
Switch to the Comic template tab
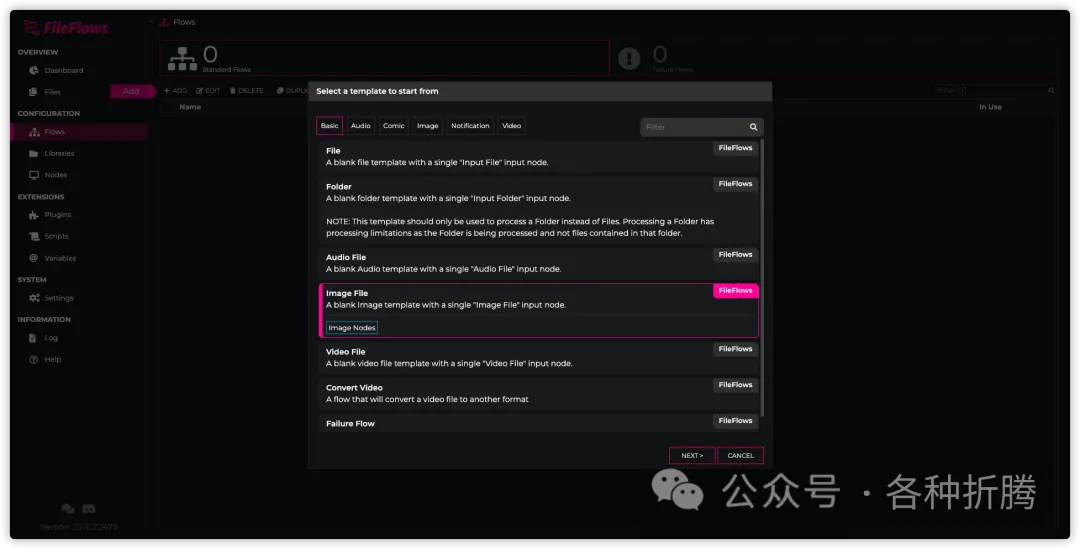pyautogui.click(x=393, y=125)
